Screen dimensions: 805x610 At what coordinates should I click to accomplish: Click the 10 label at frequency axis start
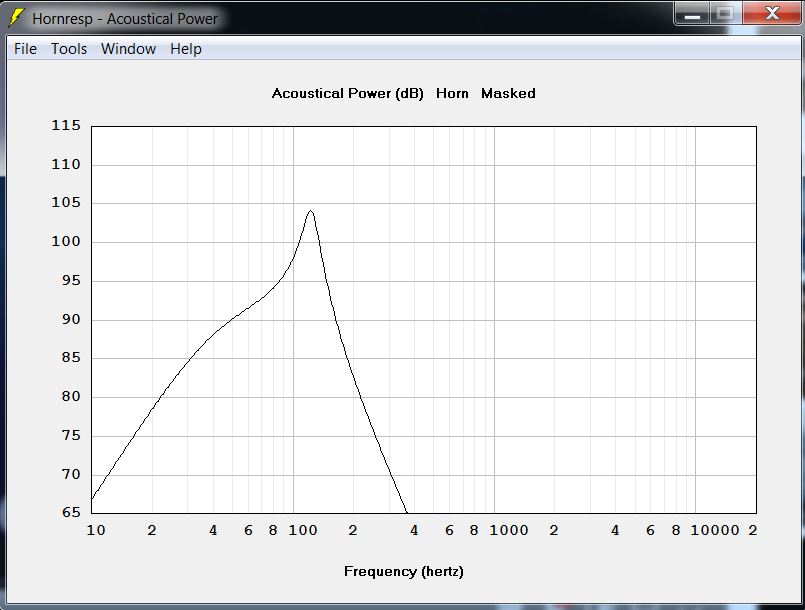point(96,530)
